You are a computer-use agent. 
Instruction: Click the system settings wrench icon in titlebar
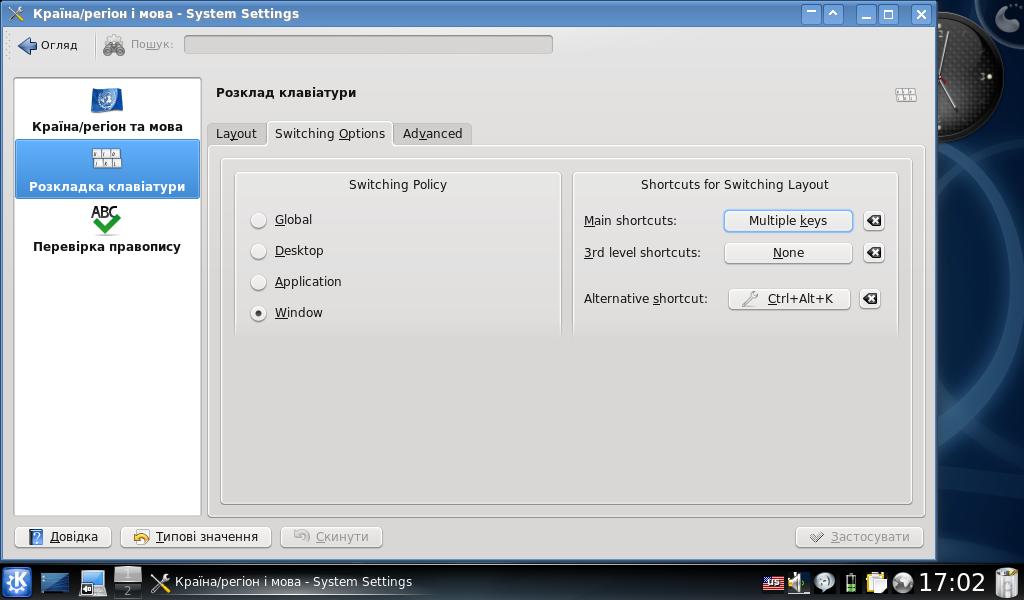pyautogui.click(x=16, y=14)
